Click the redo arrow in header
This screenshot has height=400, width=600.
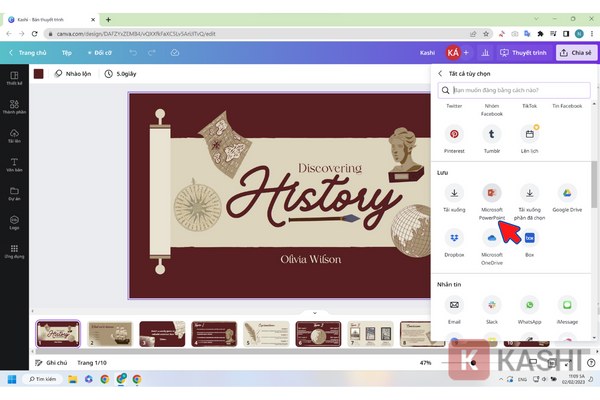(152, 52)
